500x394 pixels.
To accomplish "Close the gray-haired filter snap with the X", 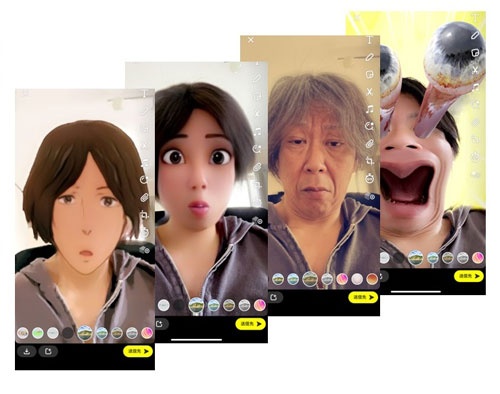I will (251, 40).
